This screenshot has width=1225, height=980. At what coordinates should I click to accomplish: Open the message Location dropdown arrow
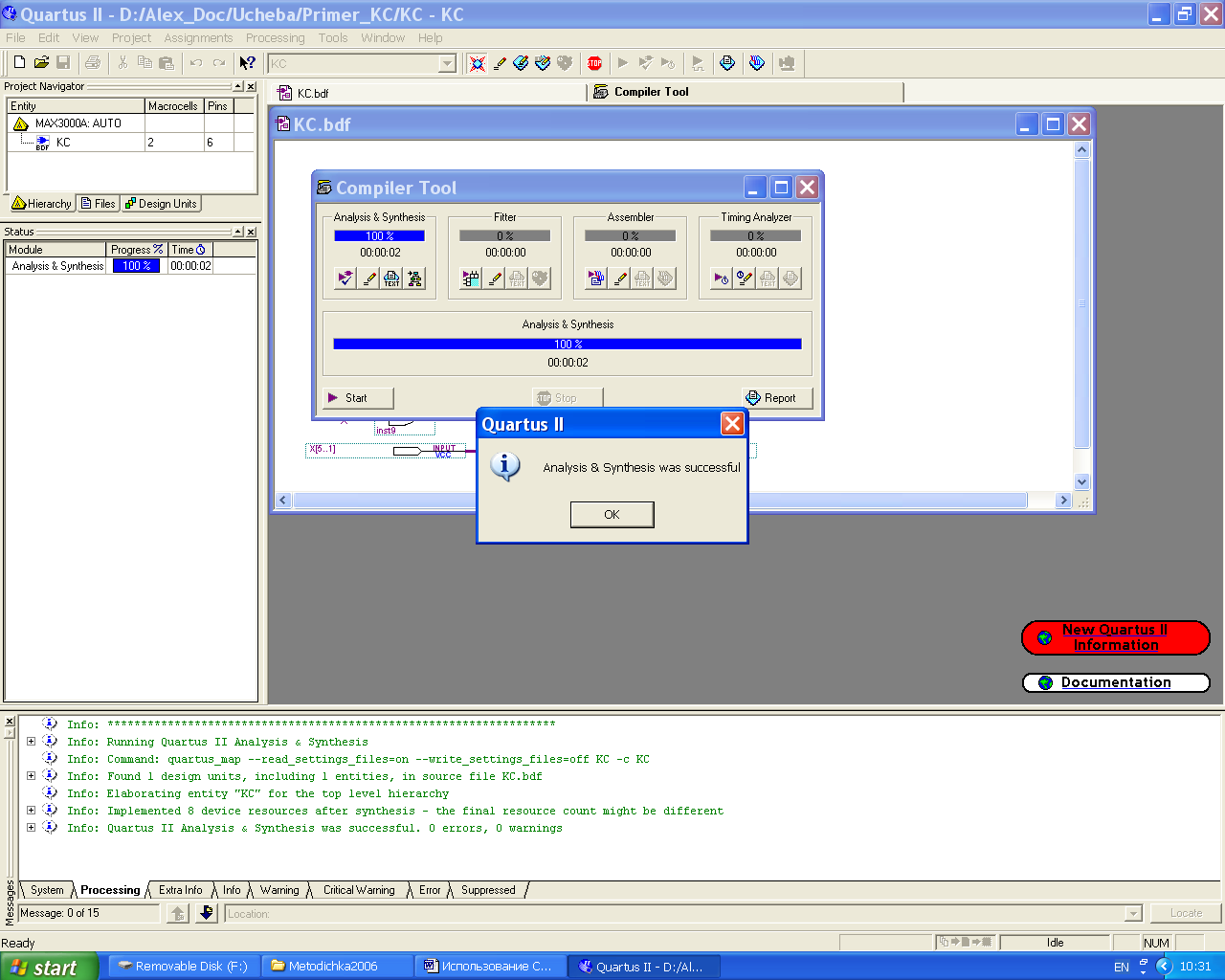coord(1134,914)
